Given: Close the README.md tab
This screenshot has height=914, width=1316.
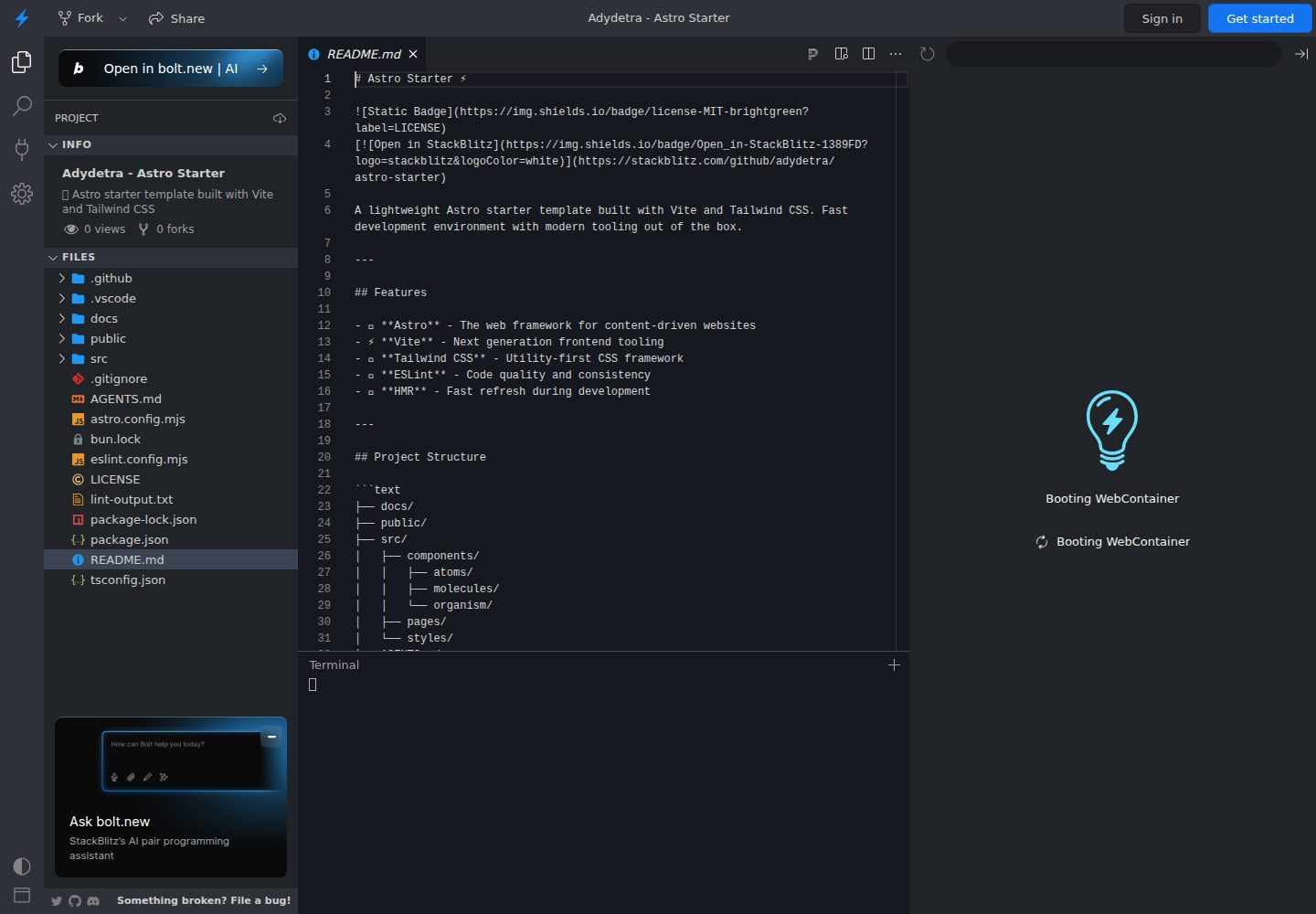Looking at the screenshot, I should (x=413, y=54).
